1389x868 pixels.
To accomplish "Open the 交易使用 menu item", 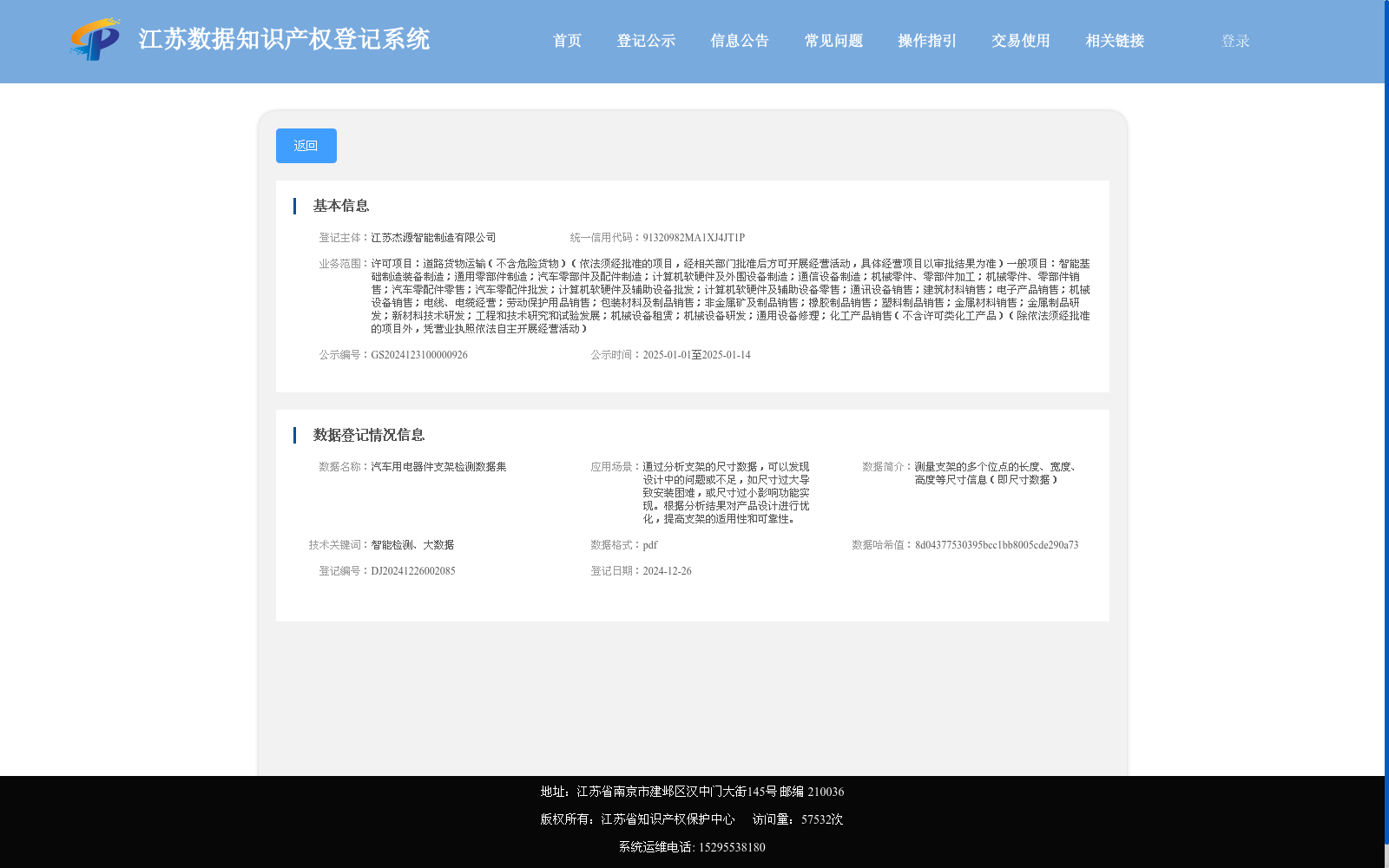I will [x=1021, y=41].
